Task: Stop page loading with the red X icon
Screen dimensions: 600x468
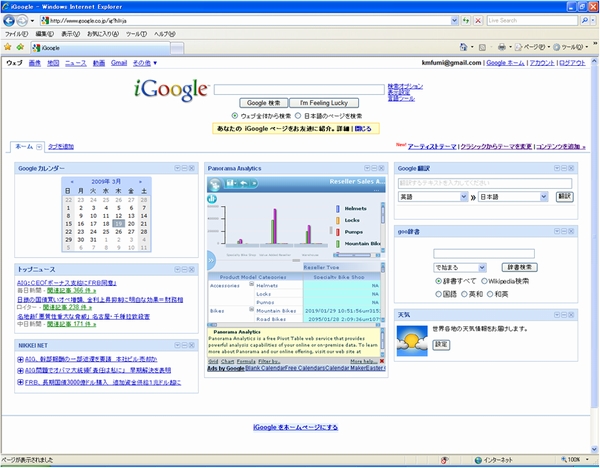Action: point(478,20)
